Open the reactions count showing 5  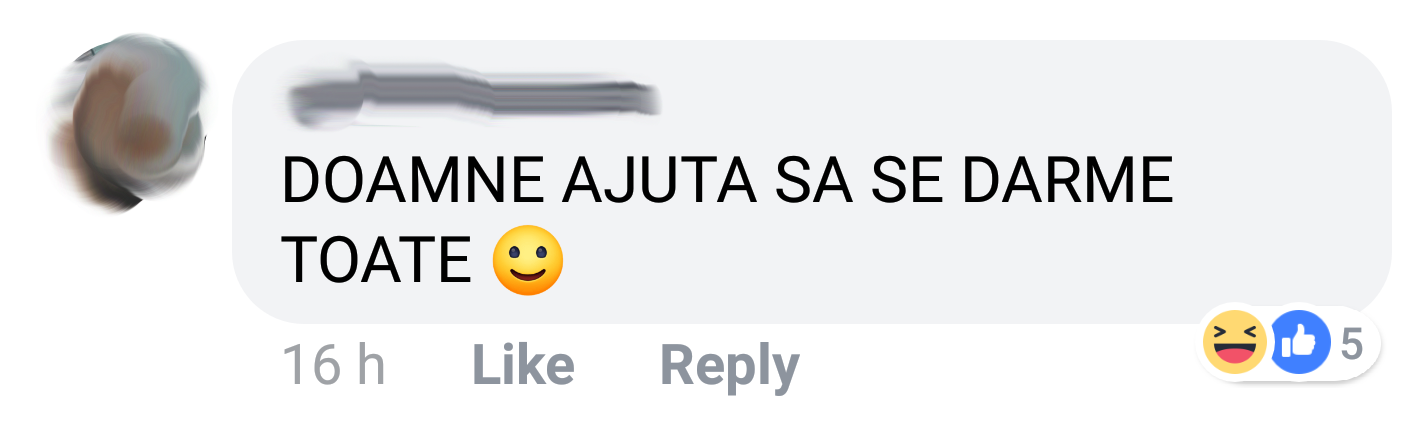pos(1351,344)
